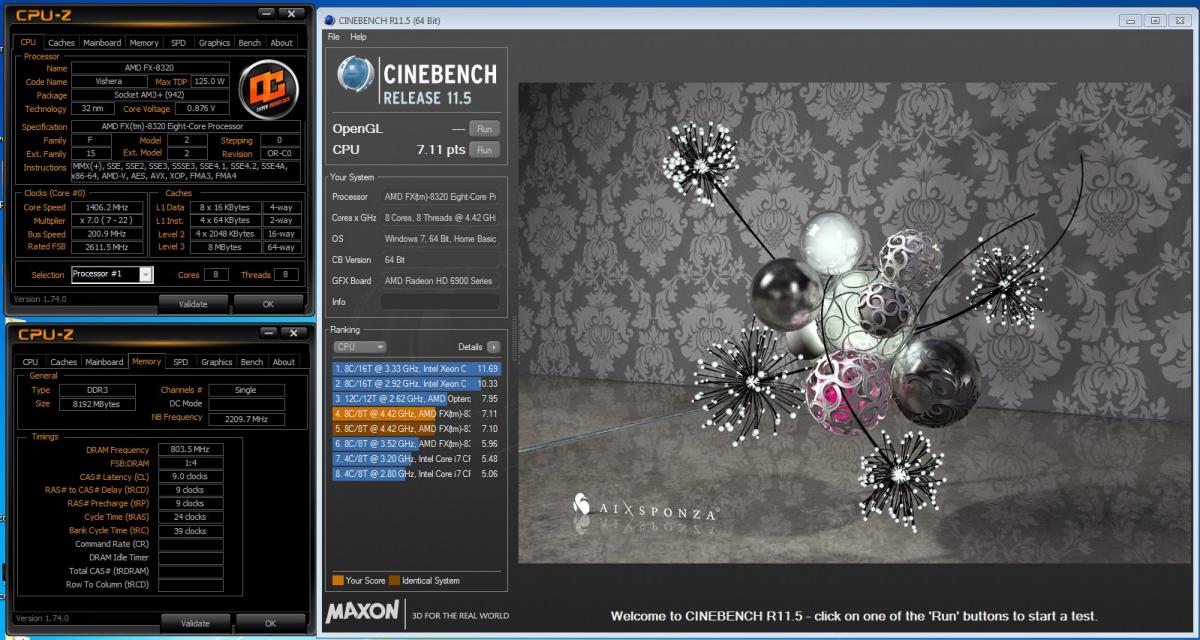1200x640 pixels.
Task: Expand the CPU ranking dropdown
Action: [x=359, y=347]
